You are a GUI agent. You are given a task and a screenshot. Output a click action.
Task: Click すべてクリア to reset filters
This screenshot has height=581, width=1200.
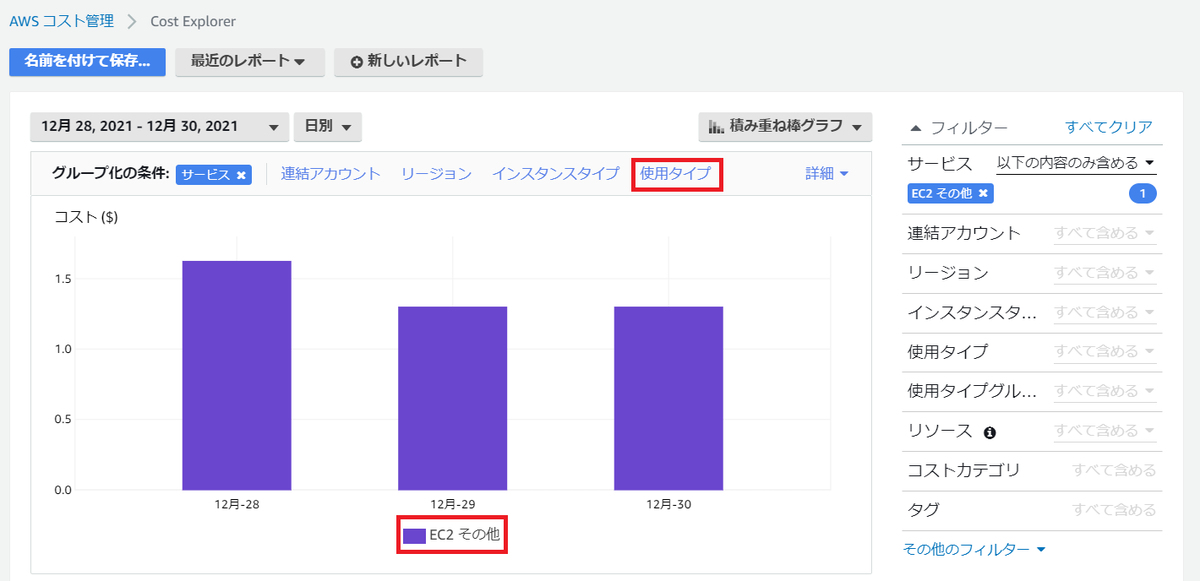point(1109,127)
